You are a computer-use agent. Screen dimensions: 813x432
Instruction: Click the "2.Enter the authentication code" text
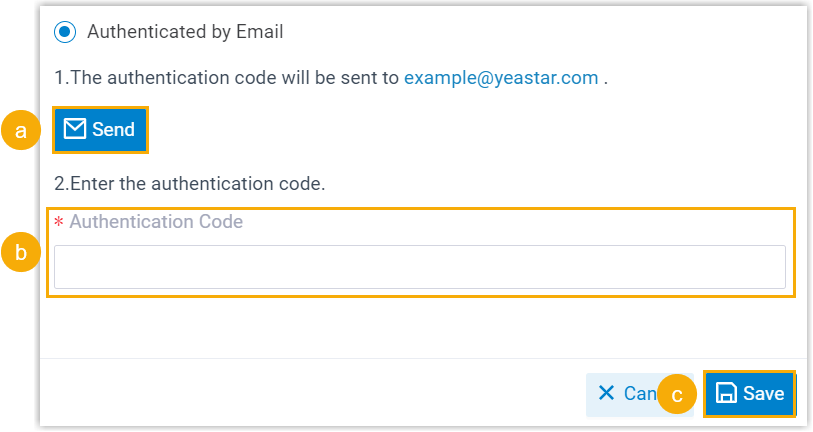pos(190,184)
